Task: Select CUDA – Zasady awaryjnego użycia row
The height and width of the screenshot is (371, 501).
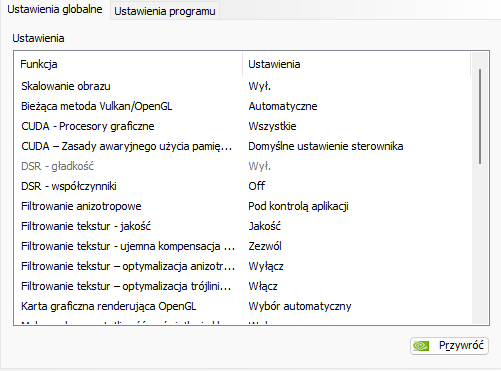Action: coord(243,146)
